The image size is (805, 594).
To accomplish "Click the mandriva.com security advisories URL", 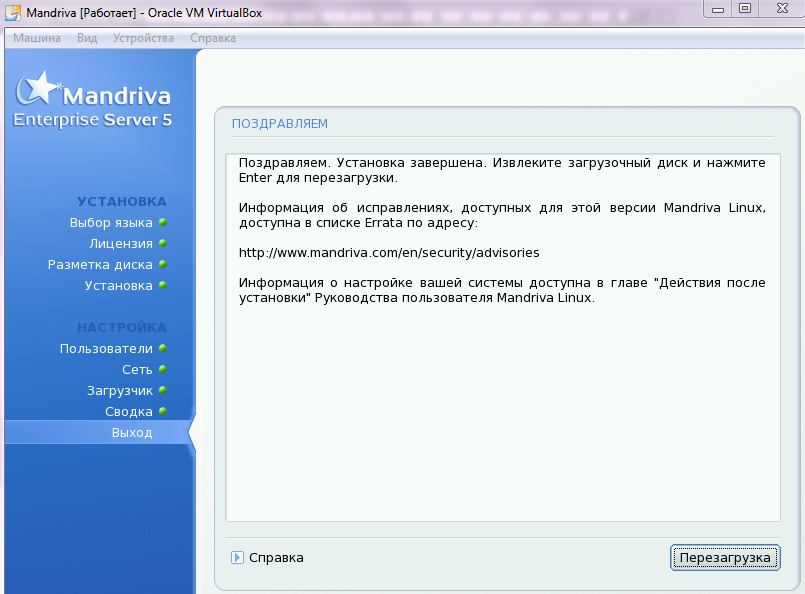I will pyautogui.click(x=389, y=253).
